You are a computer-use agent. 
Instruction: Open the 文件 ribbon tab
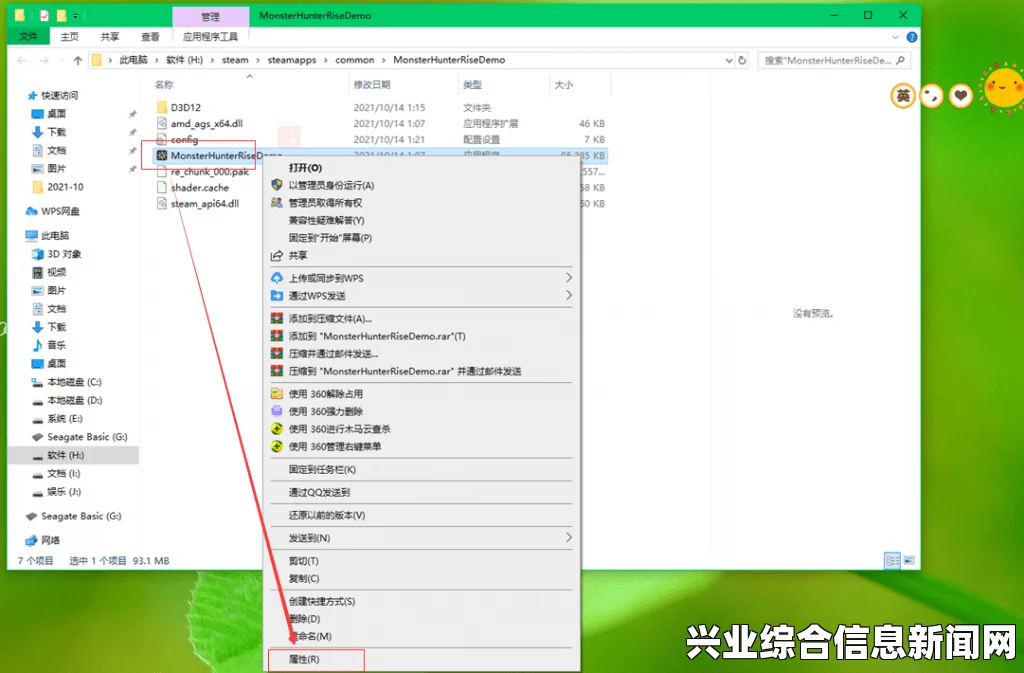(x=29, y=37)
